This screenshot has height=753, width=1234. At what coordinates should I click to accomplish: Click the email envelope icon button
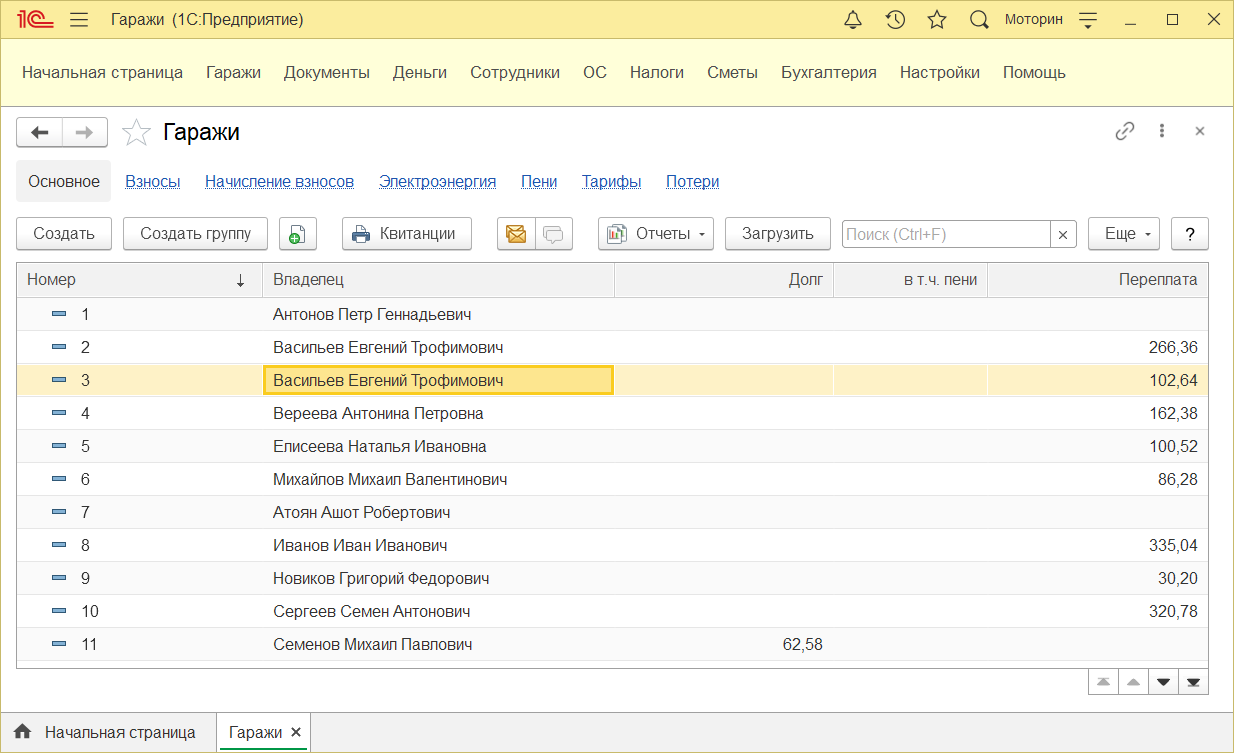tap(516, 234)
